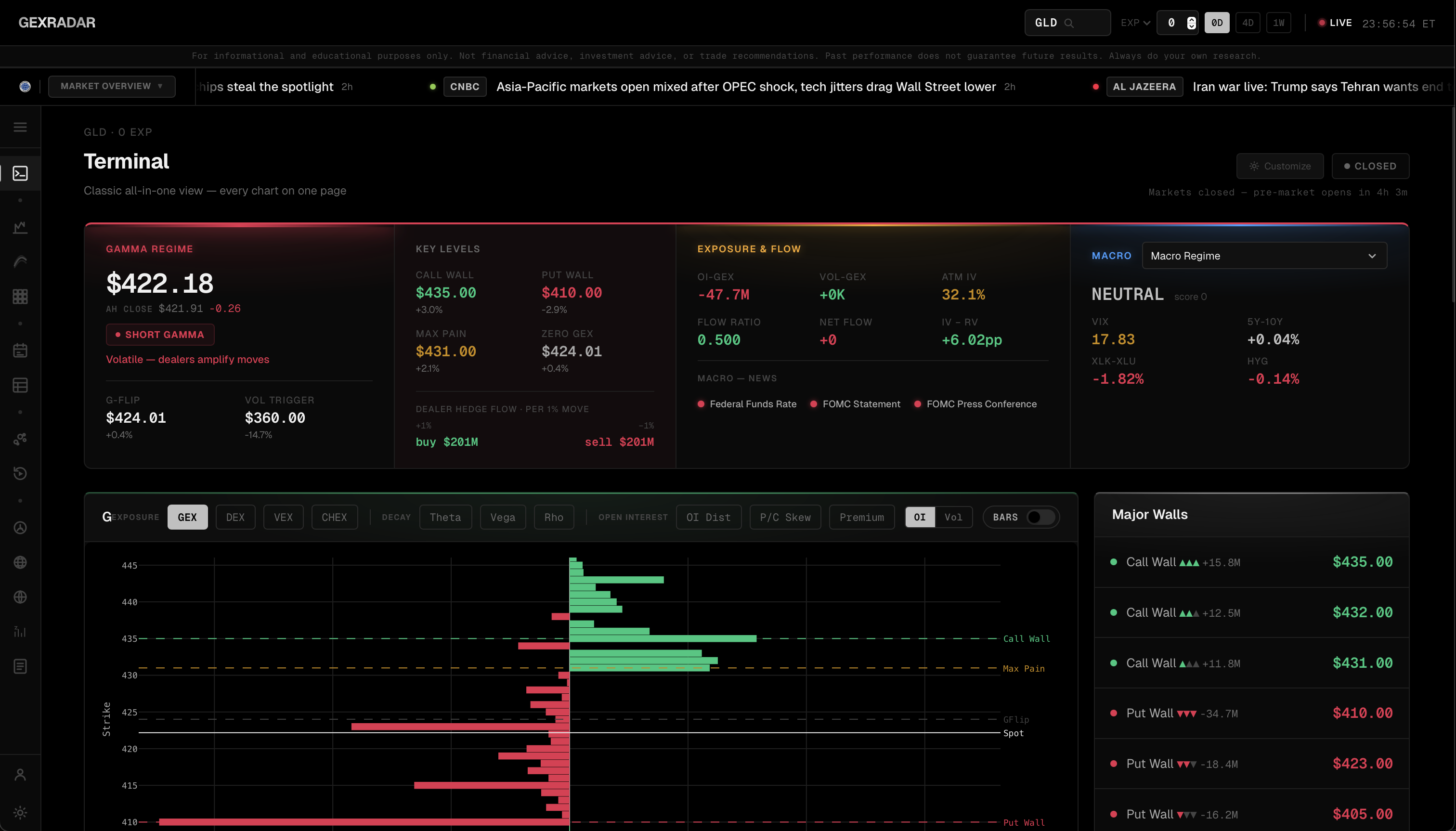Open the gridded globe sidebar icon

[x=20, y=562]
